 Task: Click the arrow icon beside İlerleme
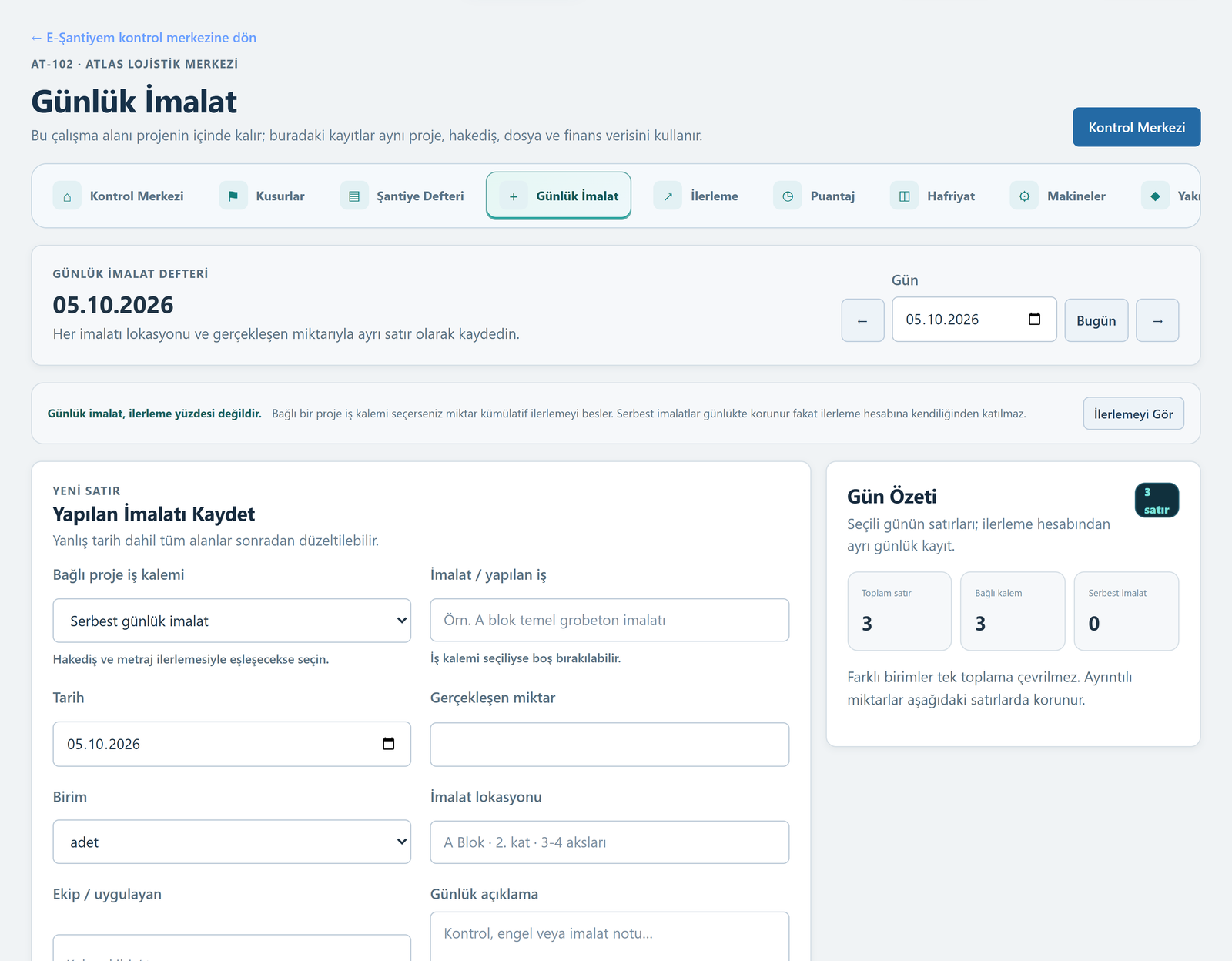click(x=668, y=196)
